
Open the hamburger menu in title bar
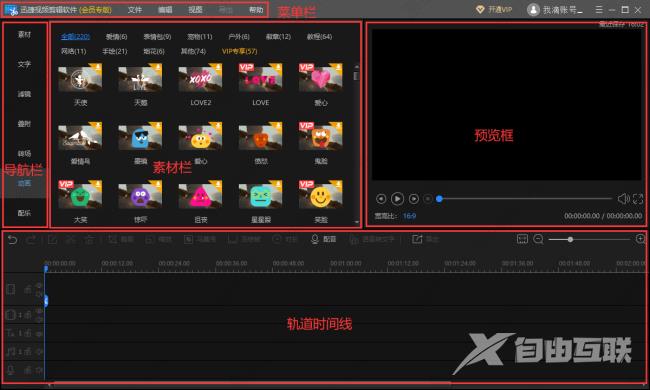coord(599,9)
